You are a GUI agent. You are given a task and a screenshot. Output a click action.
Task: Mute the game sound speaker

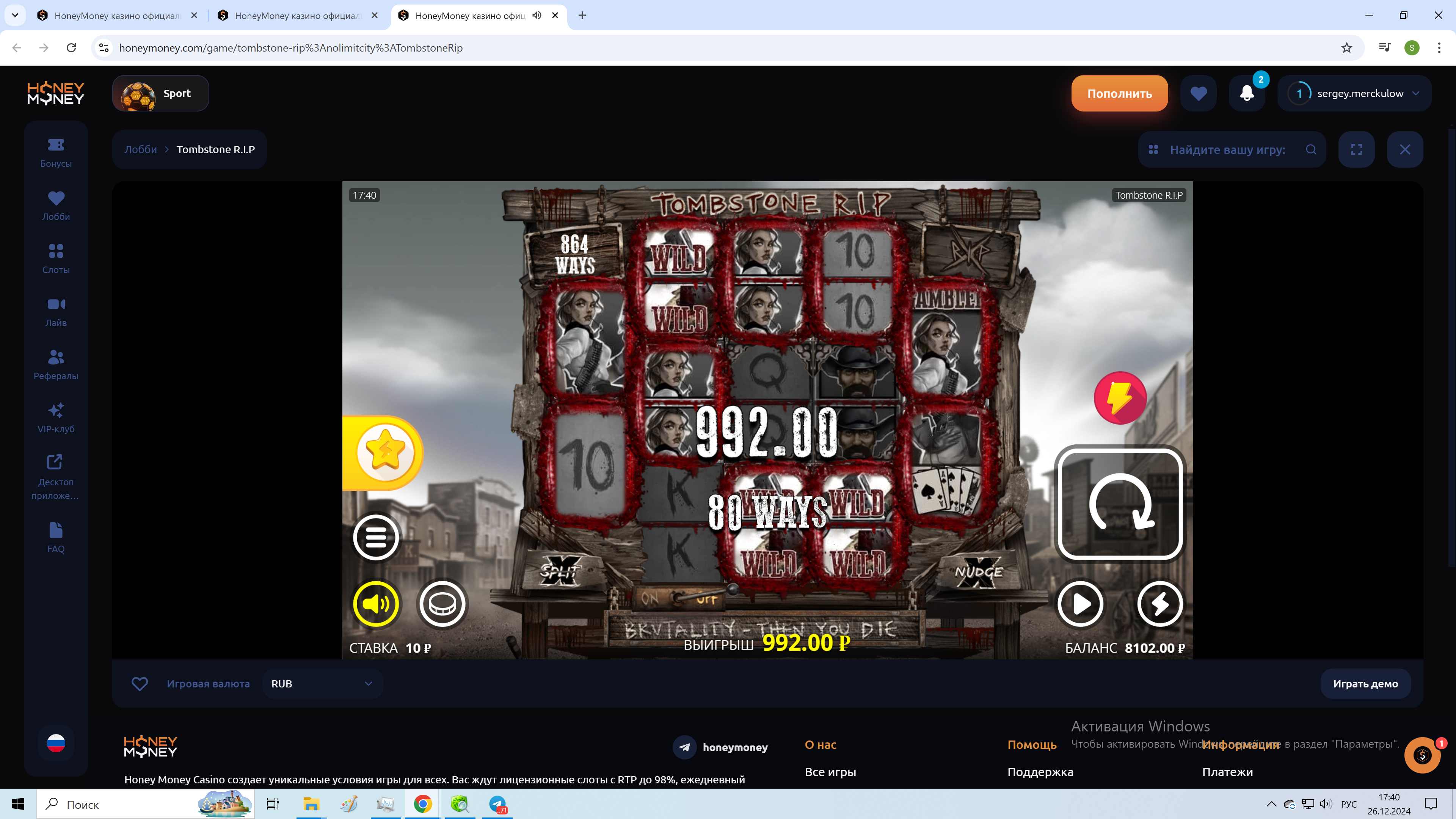click(x=376, y=604)
